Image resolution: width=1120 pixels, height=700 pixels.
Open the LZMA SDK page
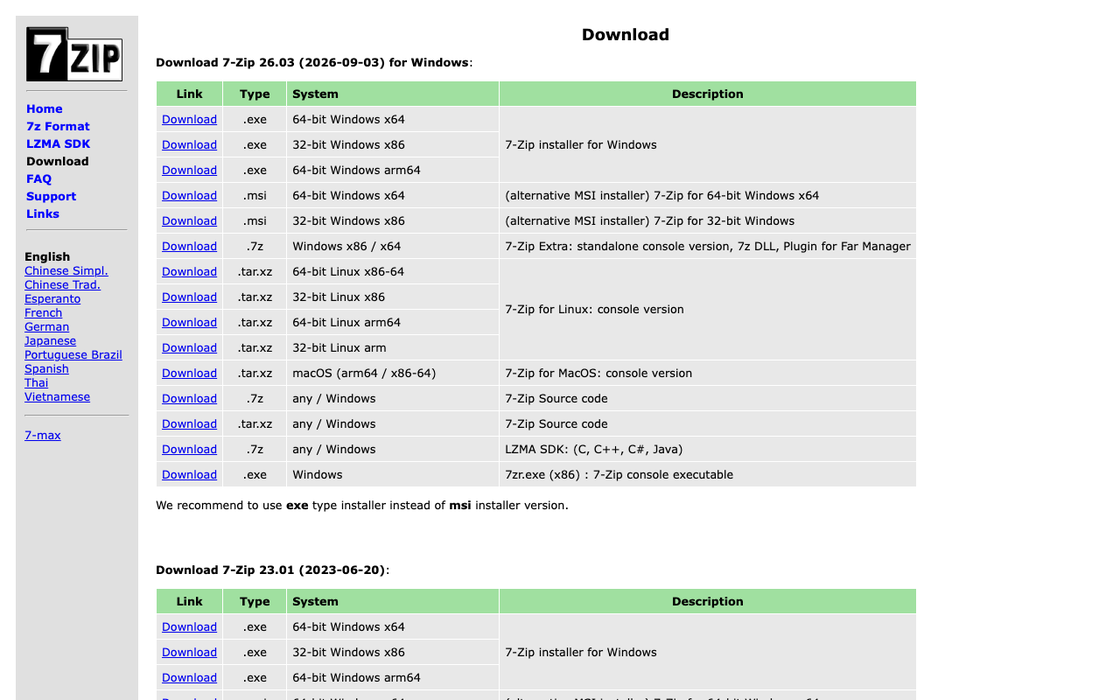click(58, 144)
